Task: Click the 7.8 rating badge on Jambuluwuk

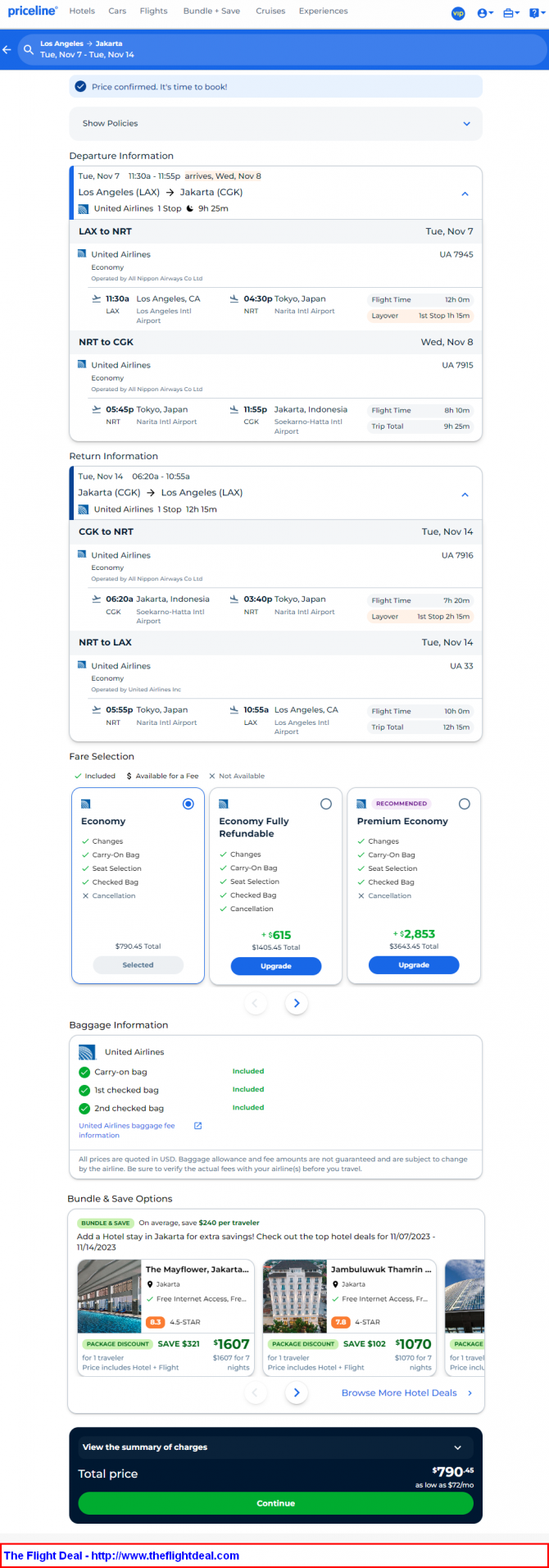Action: click(341, 1322)
